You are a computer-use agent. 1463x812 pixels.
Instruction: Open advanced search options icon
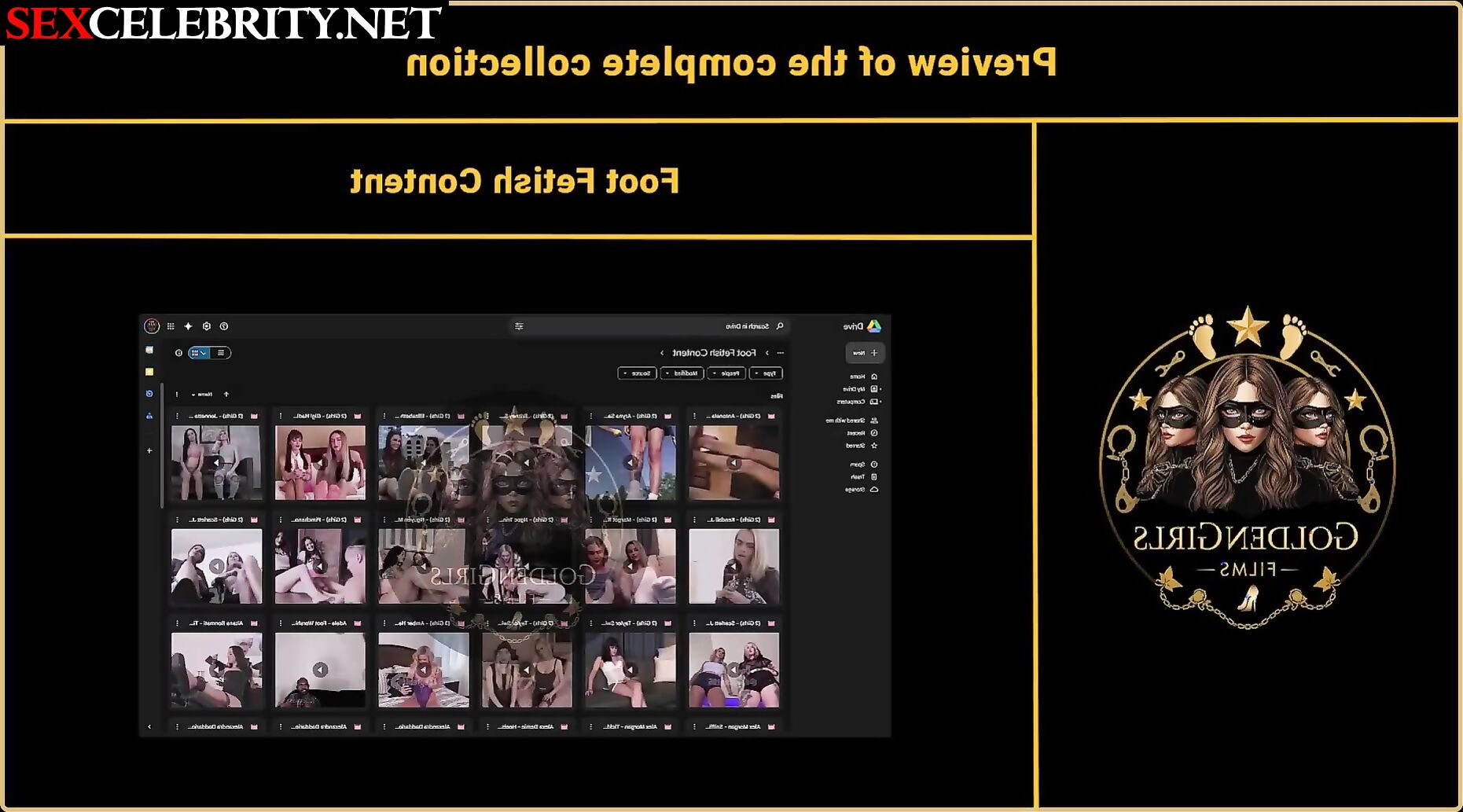519,326
